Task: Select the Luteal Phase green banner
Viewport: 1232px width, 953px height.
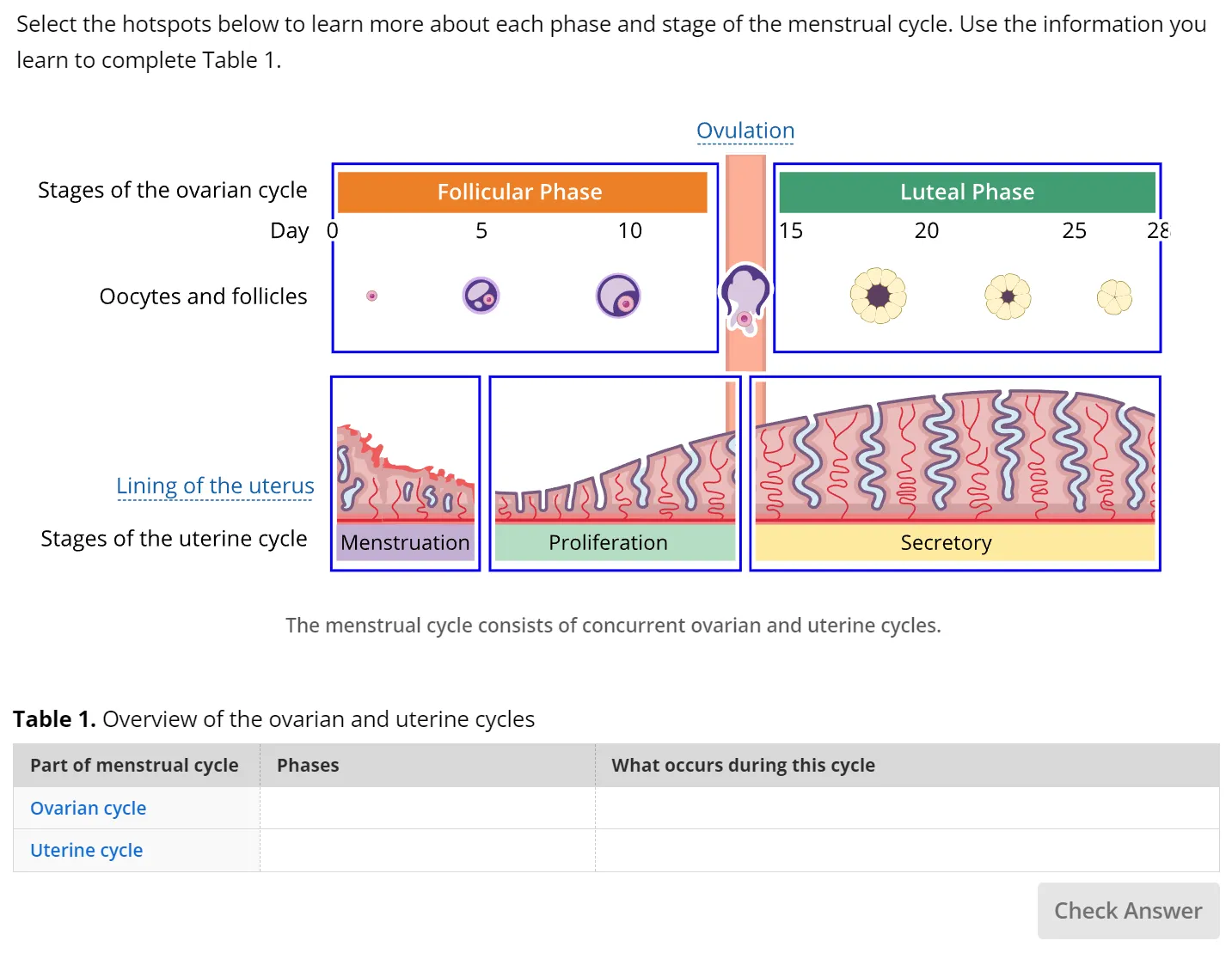Action: [x=966, y=192]
